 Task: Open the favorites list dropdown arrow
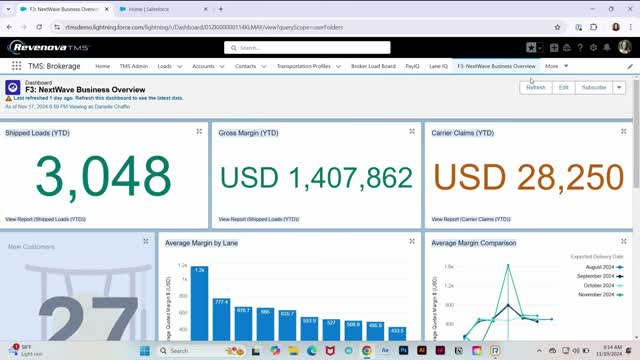[x=540, y=48]
